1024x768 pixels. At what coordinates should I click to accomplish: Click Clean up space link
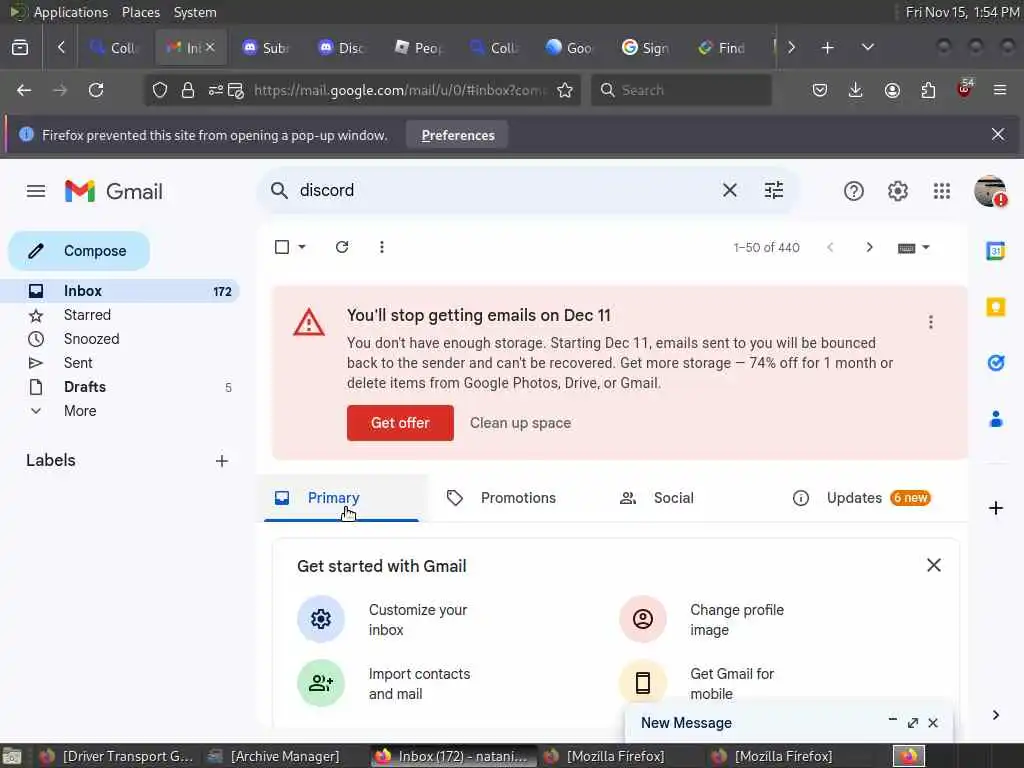click(x=520, y=423)
